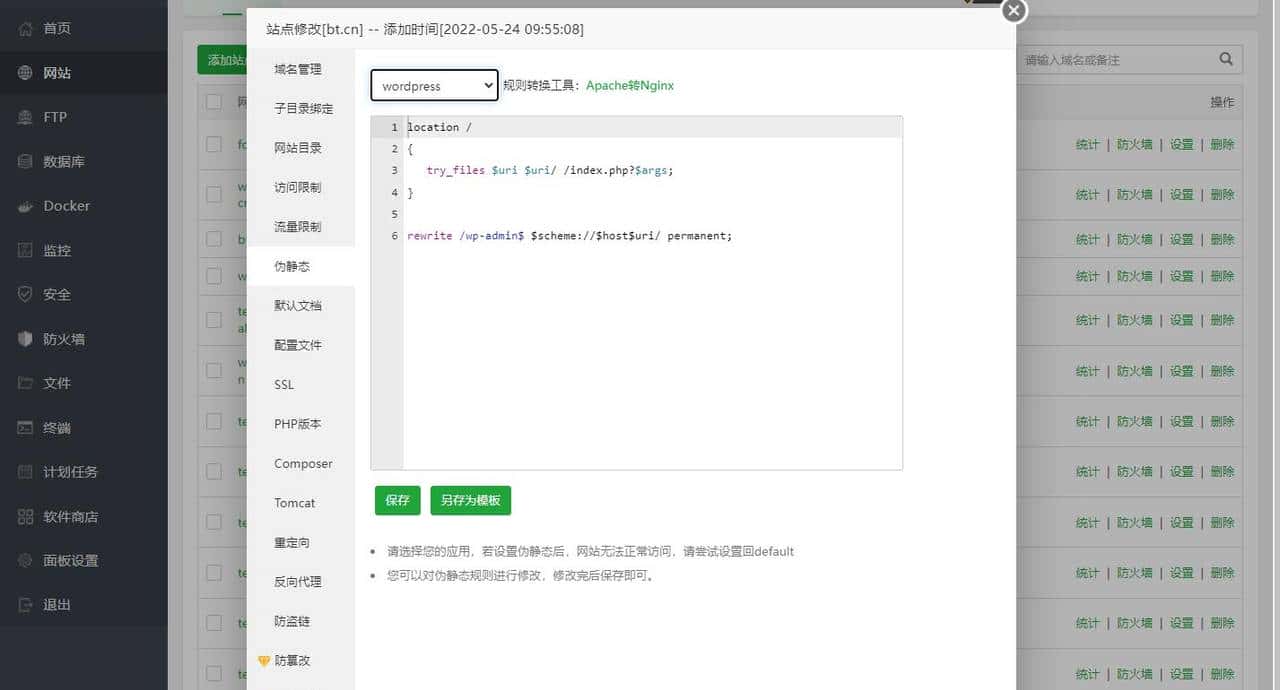
Task: Open the wordpress rule template dropdown
Action: coord(433,85)
